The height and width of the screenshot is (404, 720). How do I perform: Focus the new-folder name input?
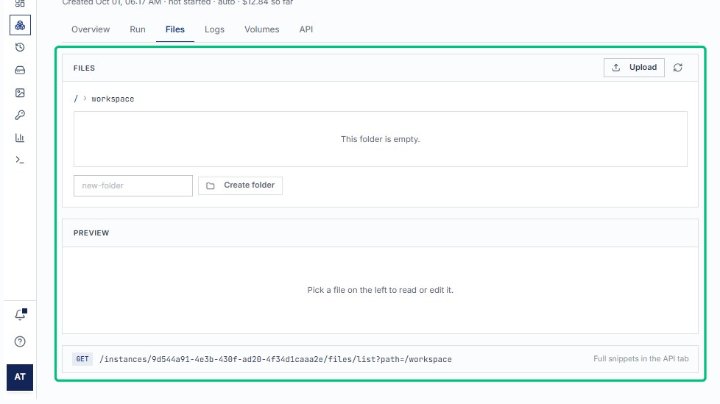coord(133,185)
